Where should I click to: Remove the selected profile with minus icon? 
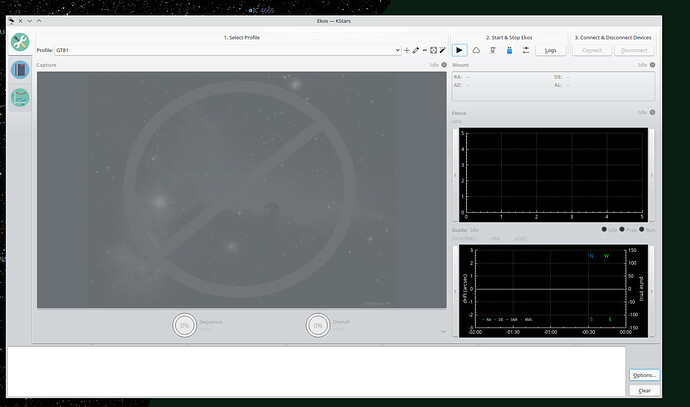(x=425, y=50)
